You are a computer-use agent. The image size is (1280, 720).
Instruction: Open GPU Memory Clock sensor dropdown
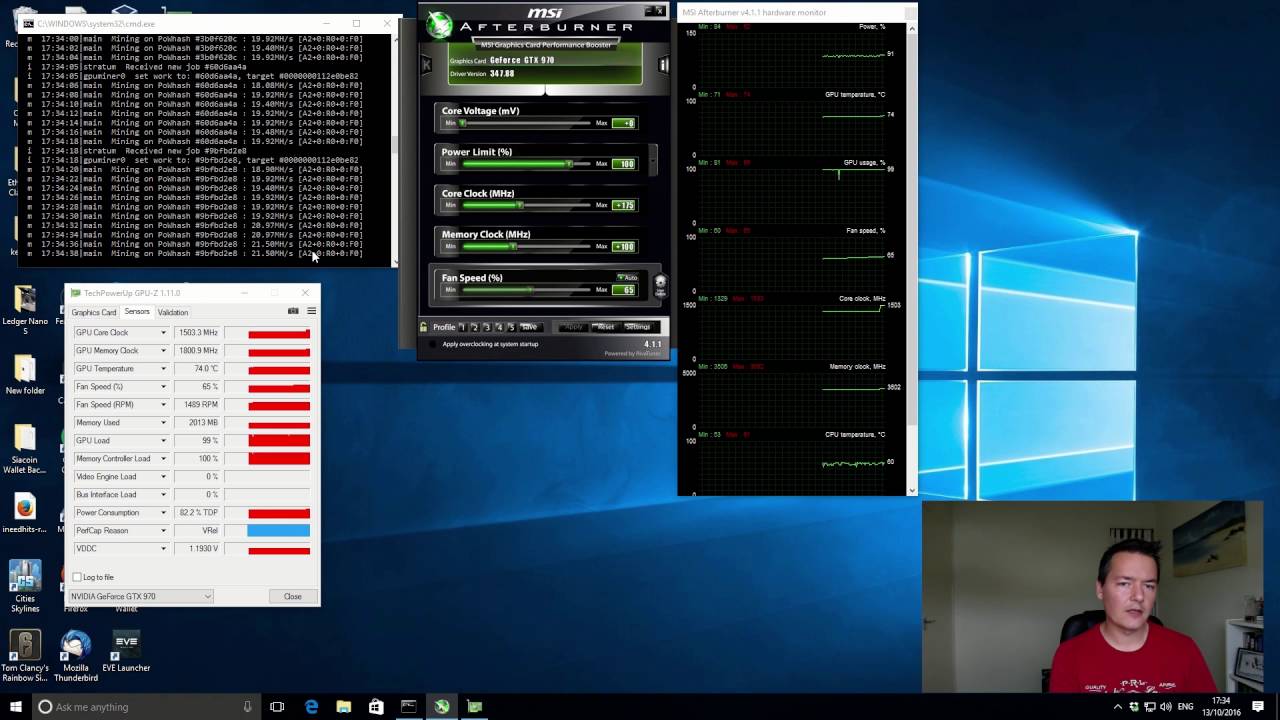pyautogui.click(x=163, y=351)
